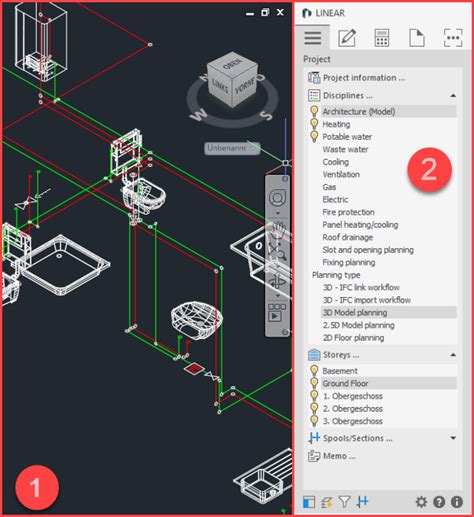Toggle Basement storey light bulb

click(x=314, y=371)
